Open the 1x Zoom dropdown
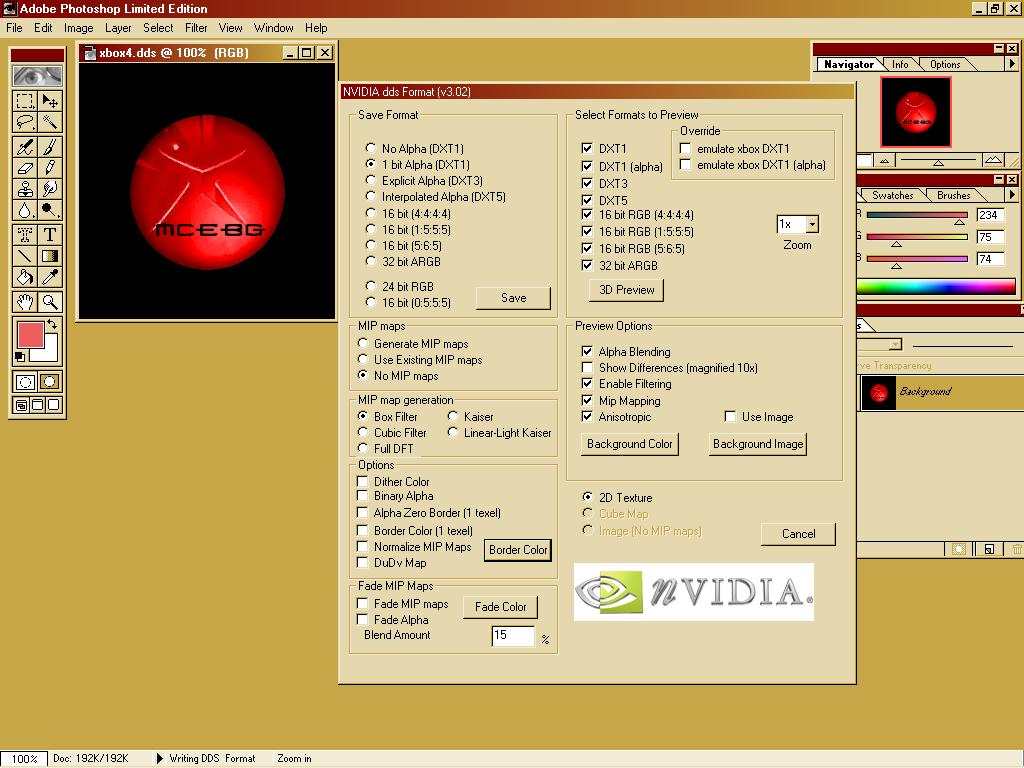1024x768 pixels. (811, 225)
